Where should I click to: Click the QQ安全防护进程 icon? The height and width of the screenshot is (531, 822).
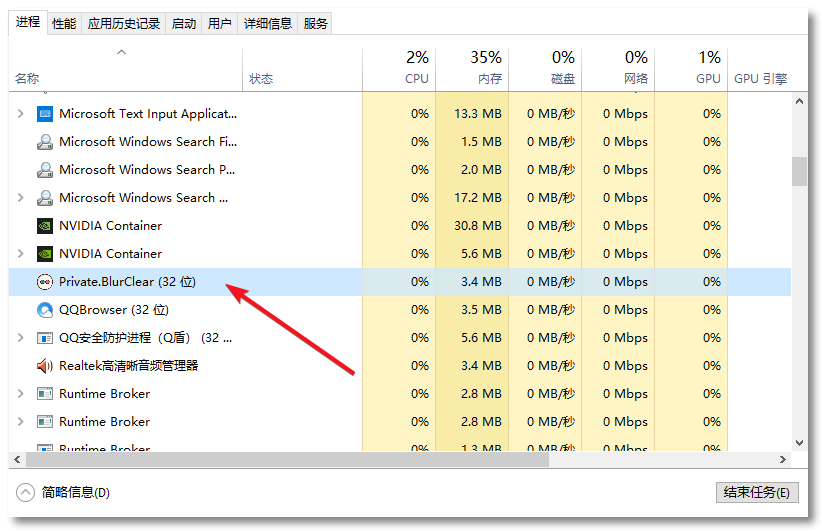pos(45,338)
